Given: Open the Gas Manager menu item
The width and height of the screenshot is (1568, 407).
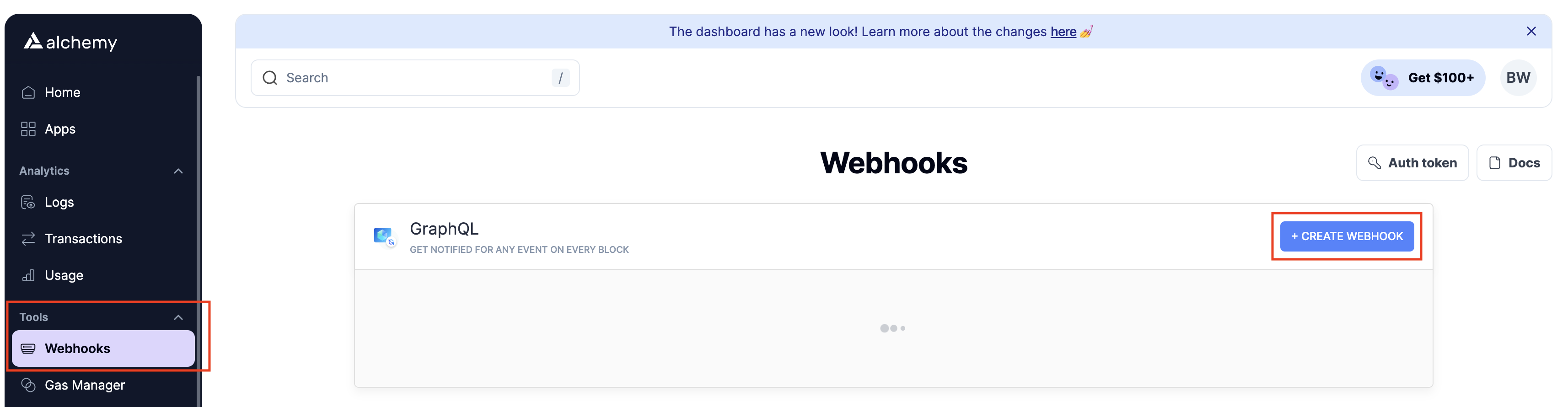Looking at the screenshot, I should (x=85, y=385).
